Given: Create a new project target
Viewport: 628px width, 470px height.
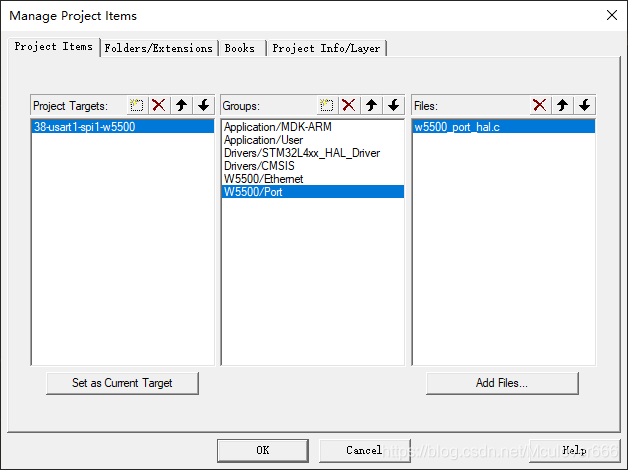Looking at the screenshot, I should pyautogui.click(x=137, y=105).
